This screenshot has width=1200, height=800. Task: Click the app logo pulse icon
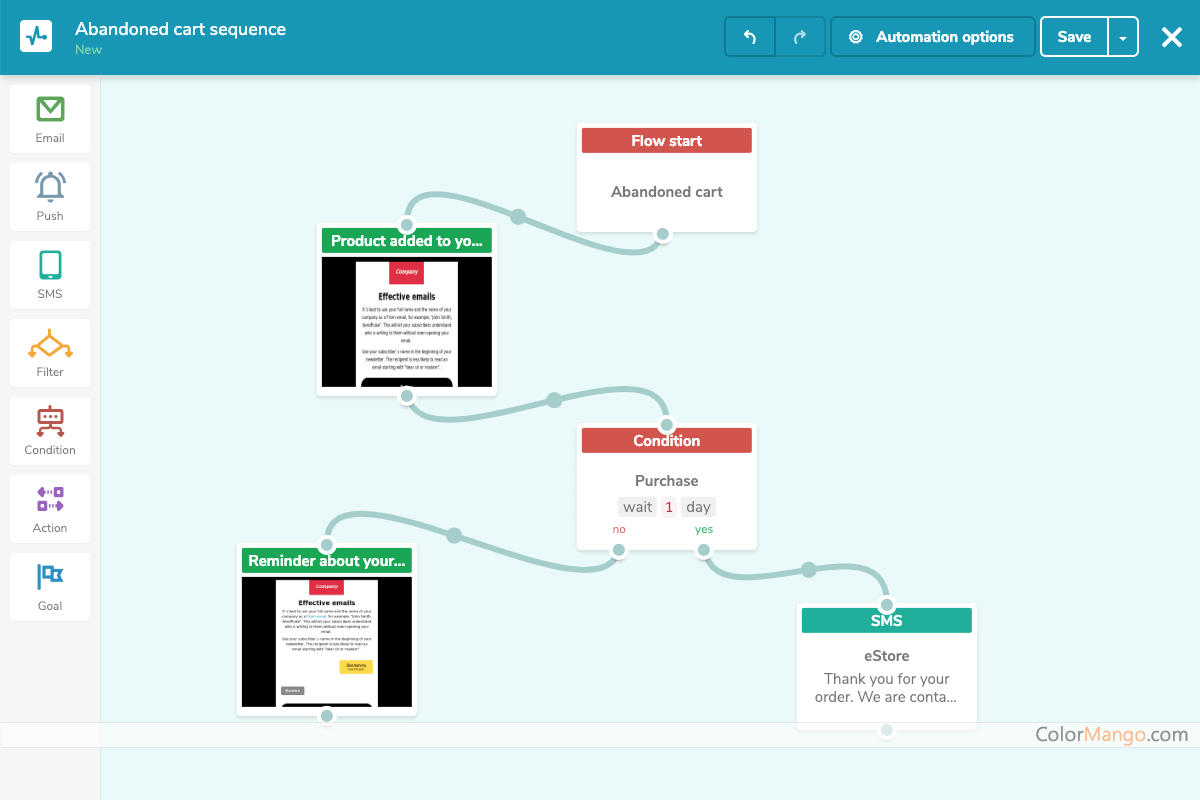[36, 37]
